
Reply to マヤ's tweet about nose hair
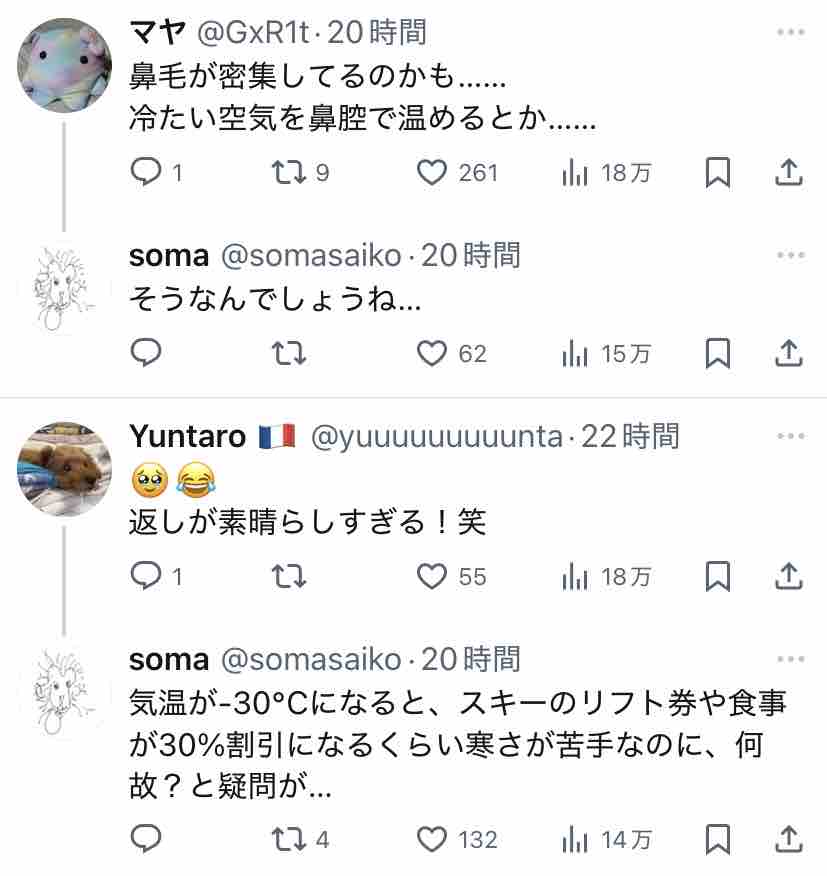147,173
